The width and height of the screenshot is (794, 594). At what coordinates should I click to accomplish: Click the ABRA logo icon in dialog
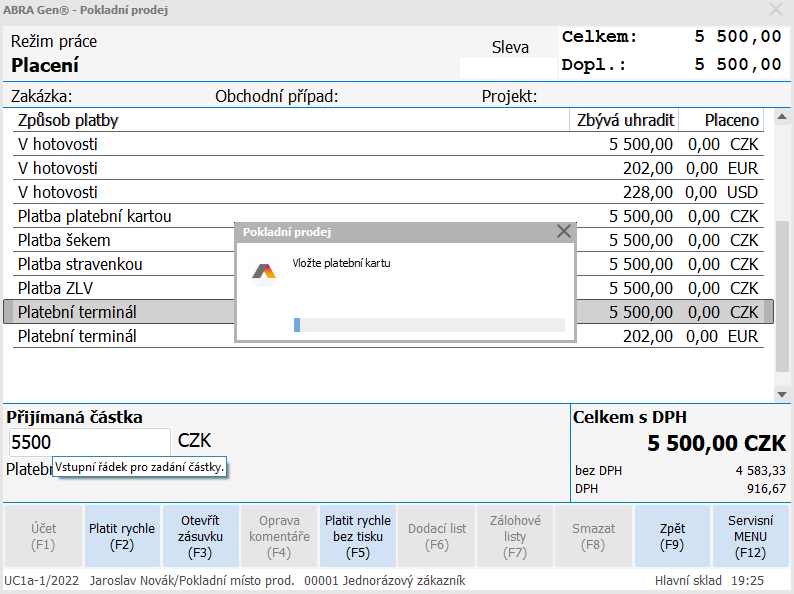click(x=264, y=272)
